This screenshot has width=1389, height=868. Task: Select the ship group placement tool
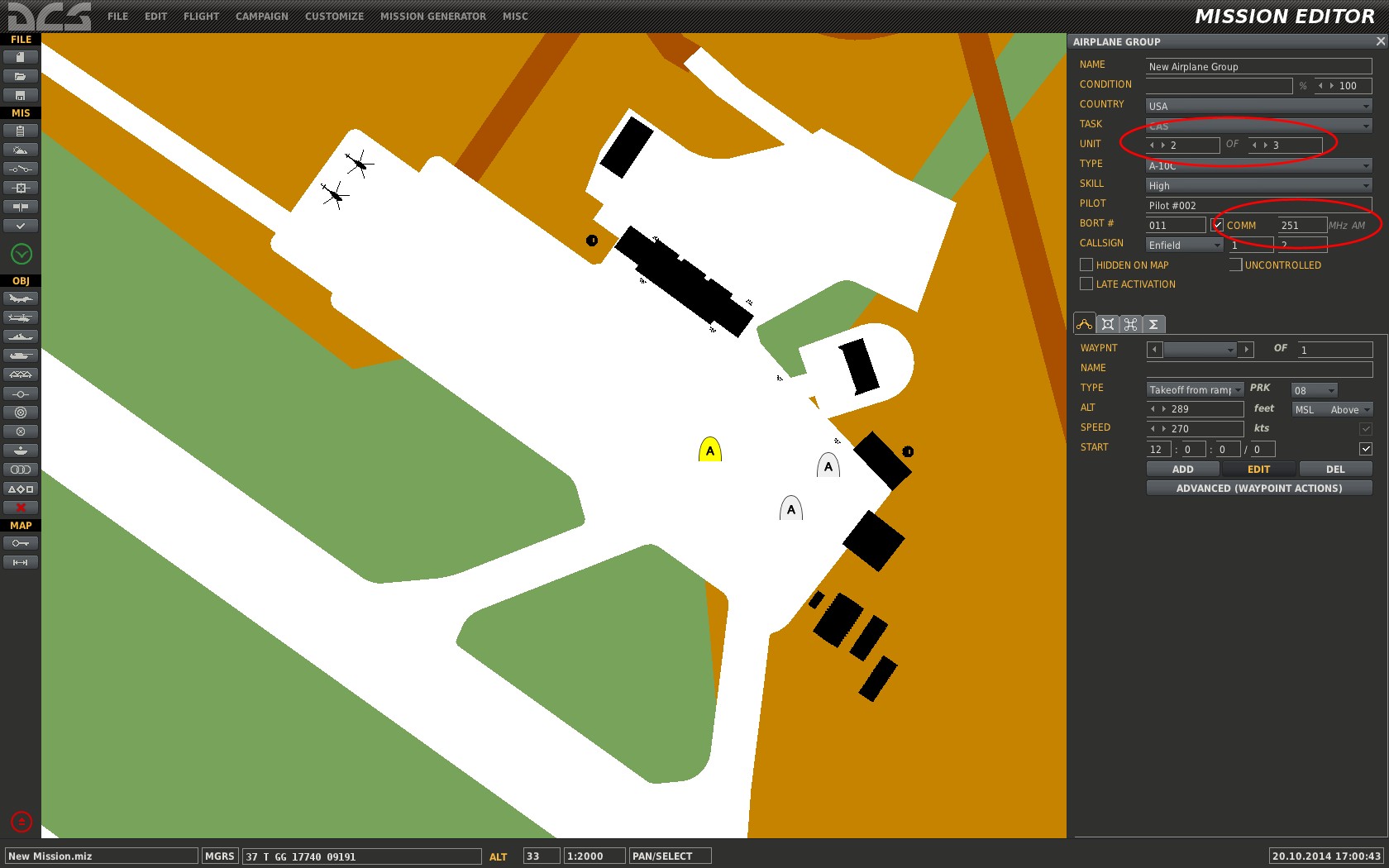21,336
